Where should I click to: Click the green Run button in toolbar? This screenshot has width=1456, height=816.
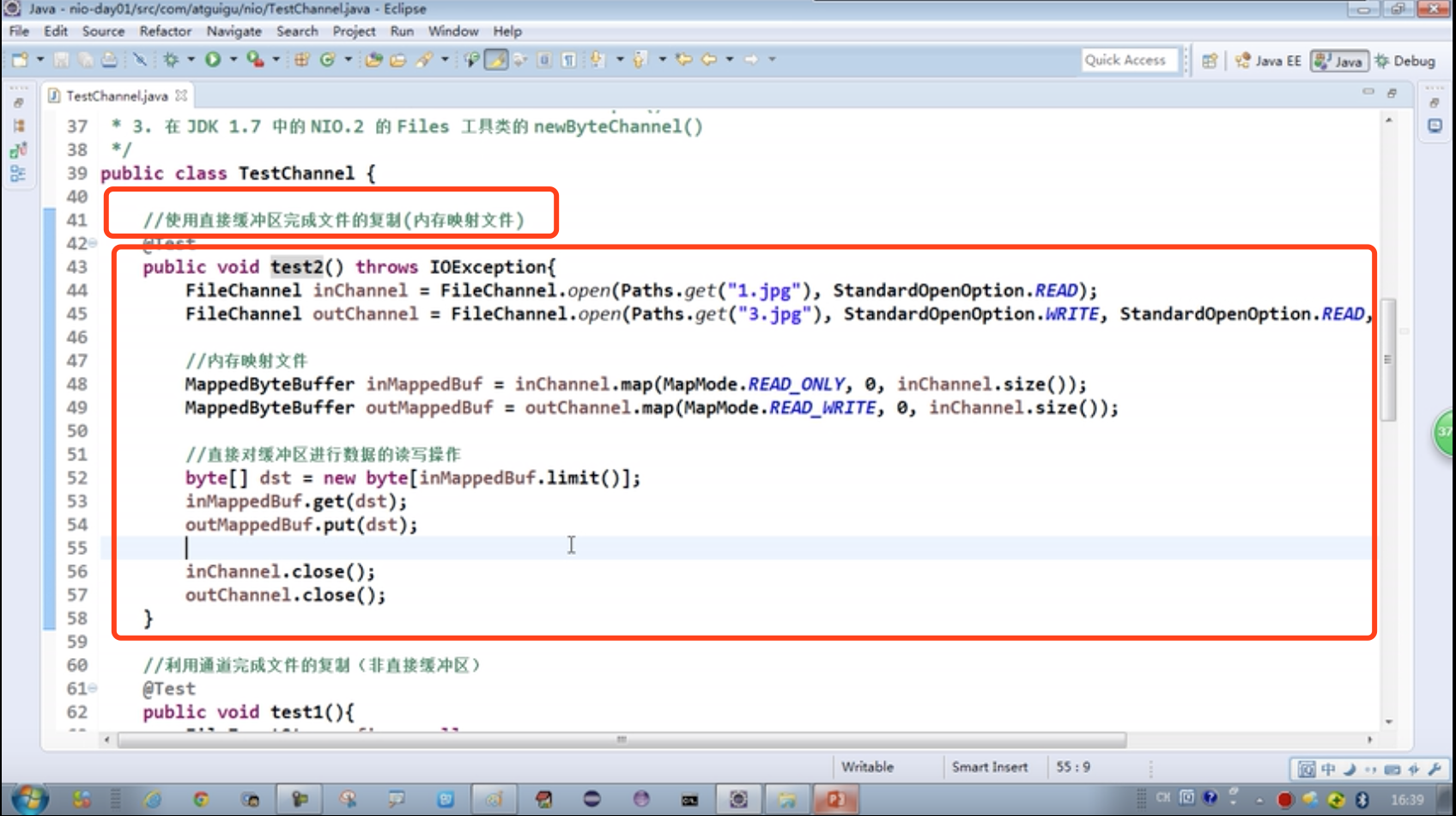click(x=213, y=59)
